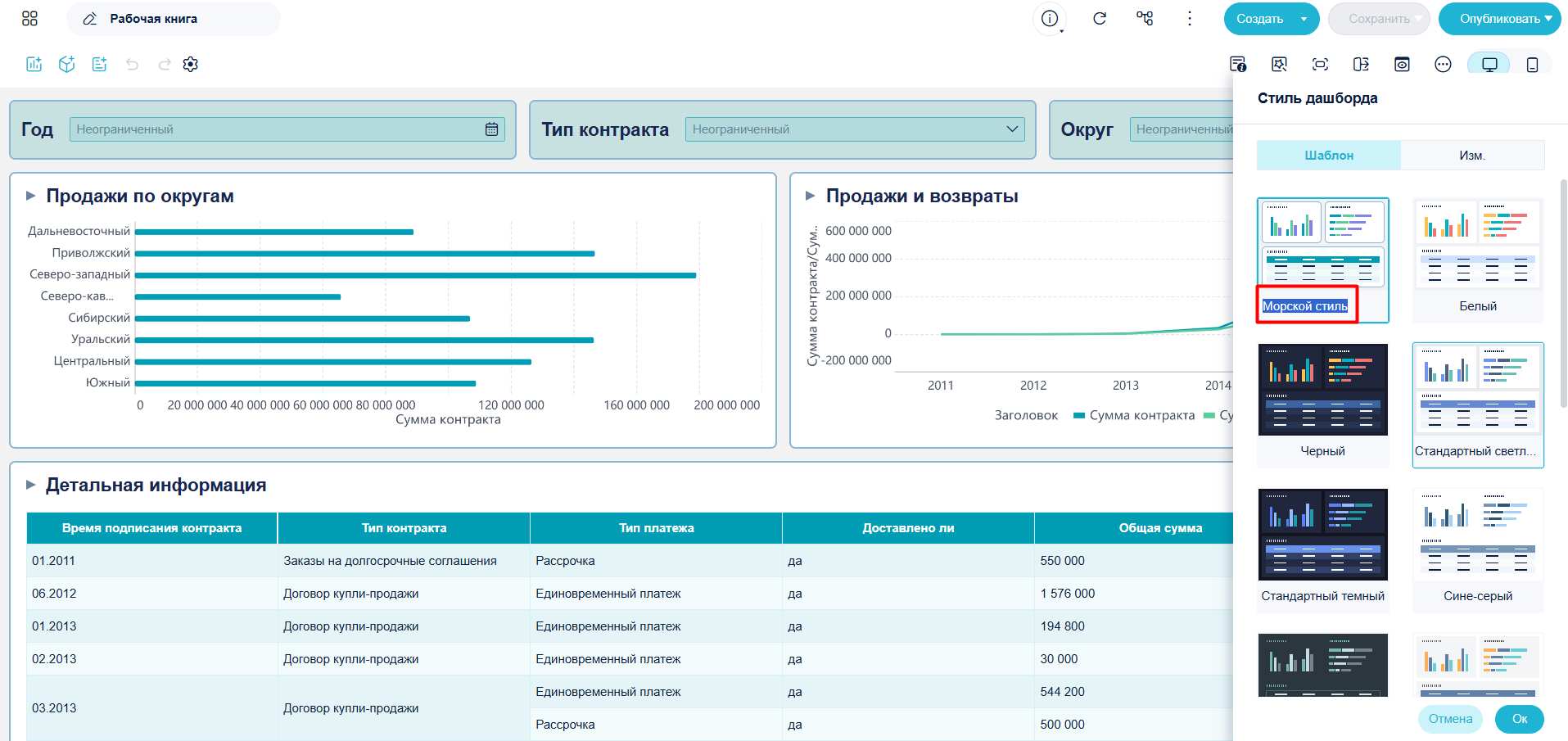Open the Тип контракта dropdown
This screenshot has height=741, width=1568.
click(855, 129)
